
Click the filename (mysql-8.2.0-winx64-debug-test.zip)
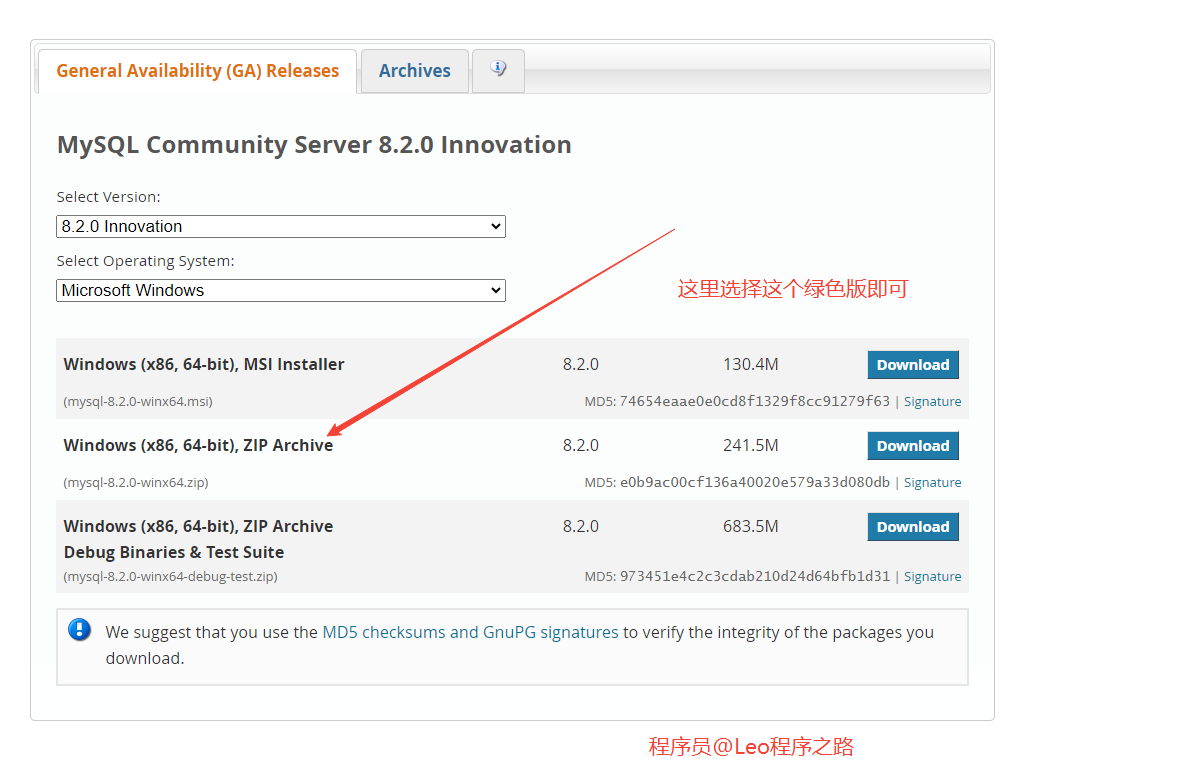[170, 577]
